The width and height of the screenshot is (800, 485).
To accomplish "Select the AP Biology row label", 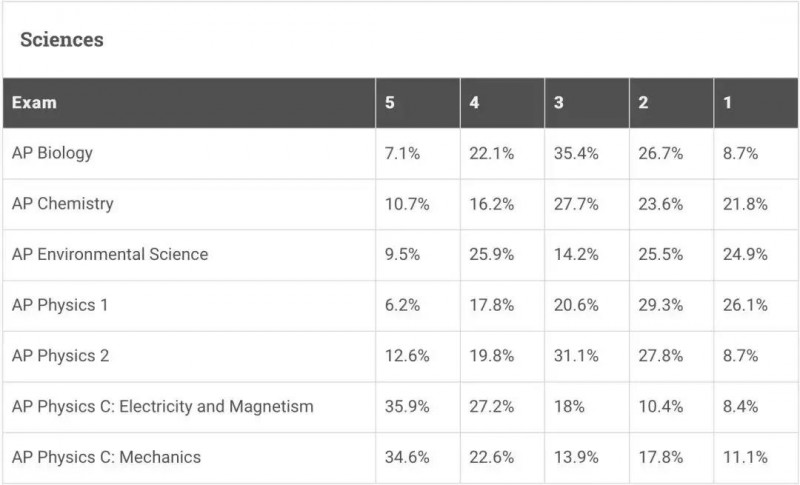I will coord(53,153).
